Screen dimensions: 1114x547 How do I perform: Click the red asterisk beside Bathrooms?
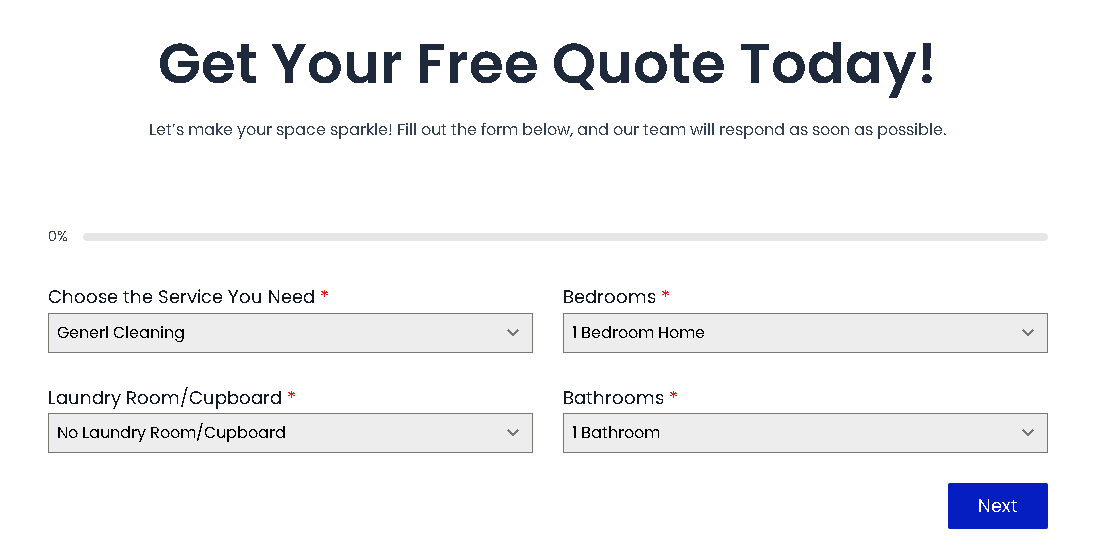click(x=674, y=397)
